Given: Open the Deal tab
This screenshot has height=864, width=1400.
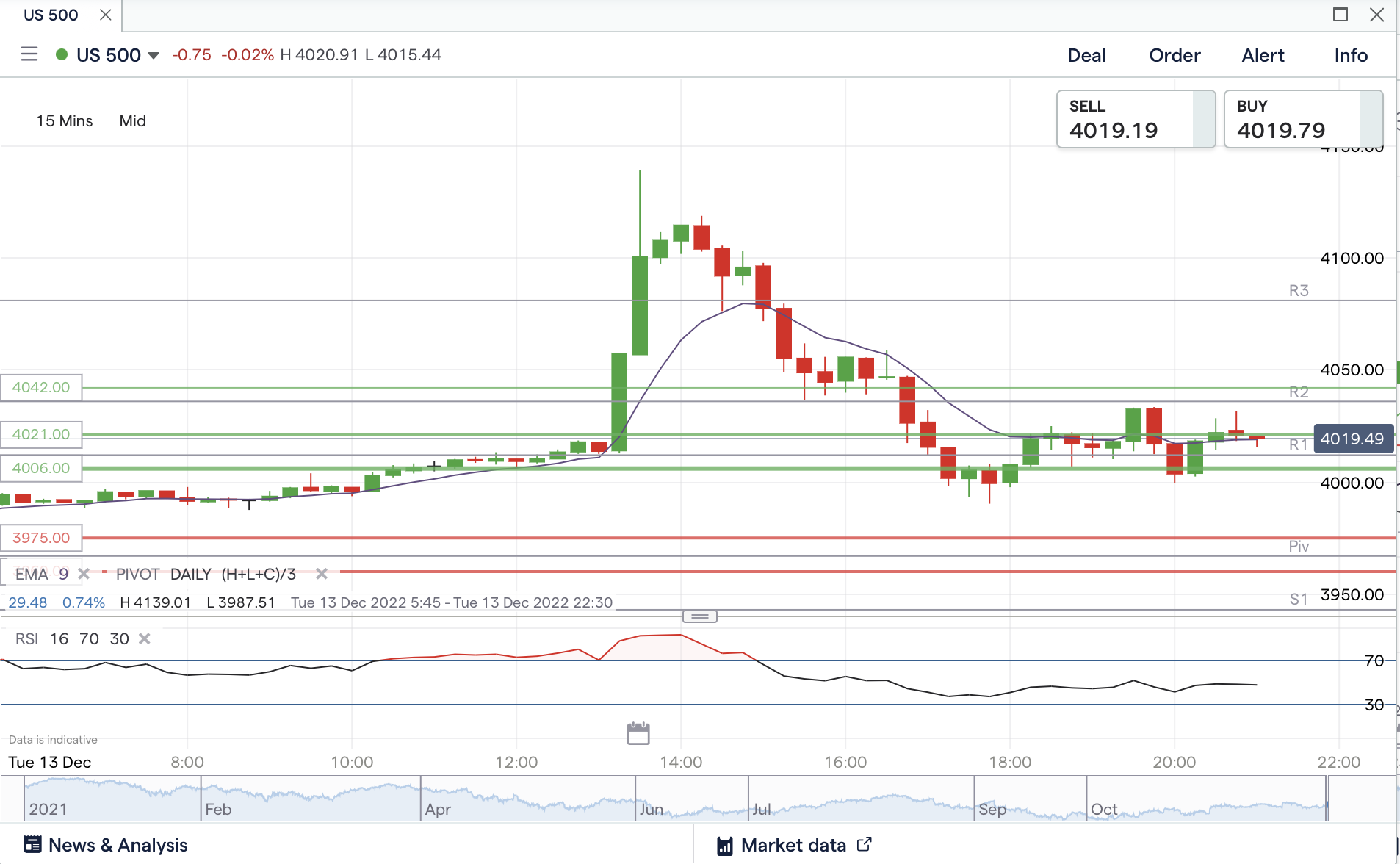Looking at the screenshot, I should [1087, 55].
